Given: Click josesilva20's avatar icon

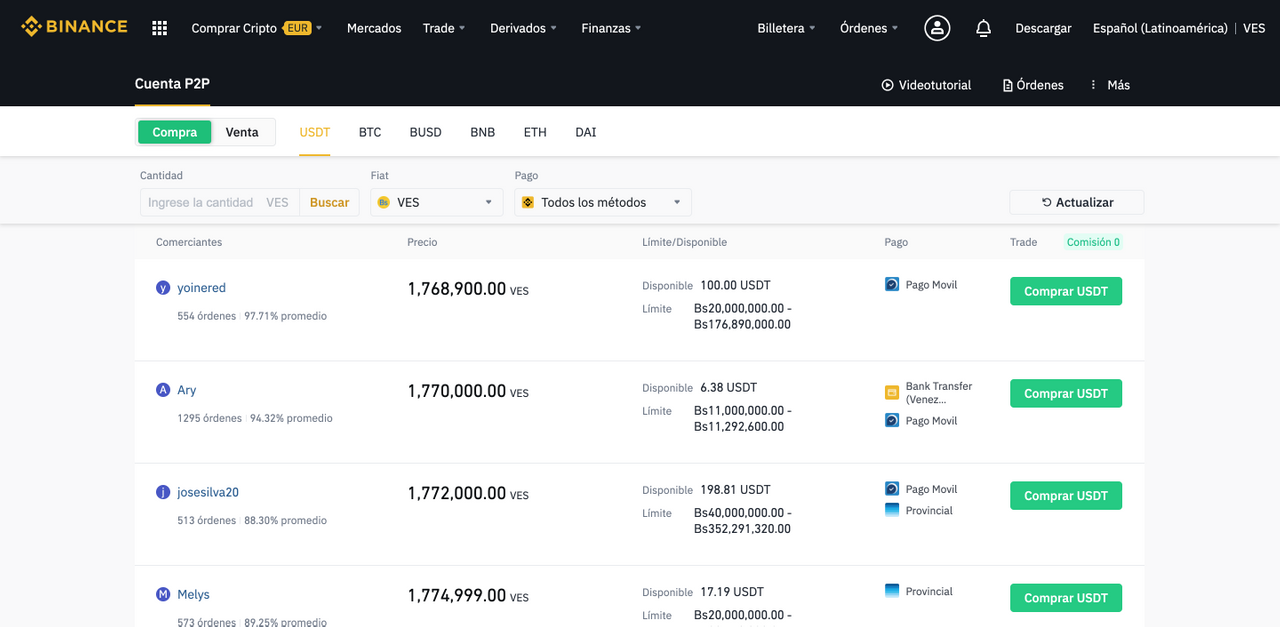Looking at the screenshot, I should (163, 492).
